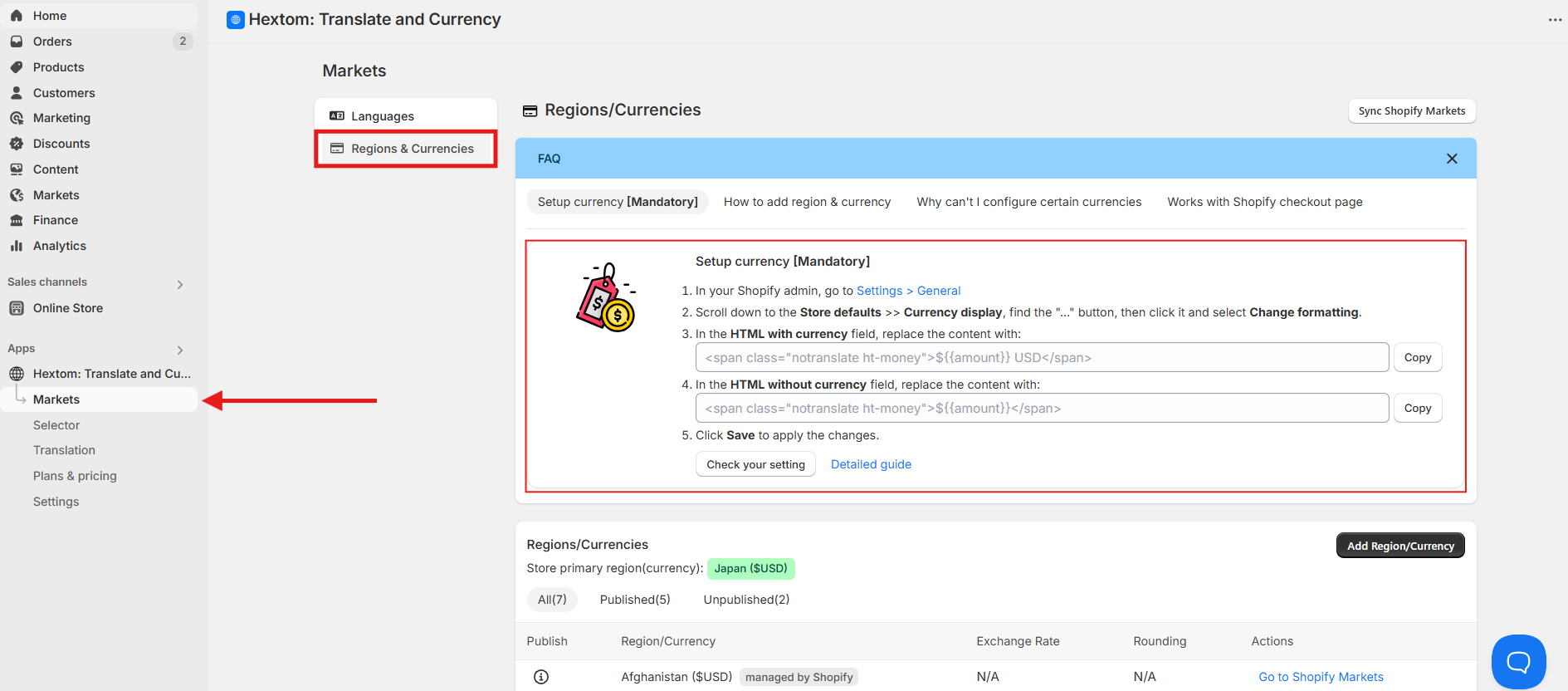Image resolution: width=1568 pixels, height=691 pixels.
Task: Click Sync Shopify Markets button
Action: [x=1412, y=111]
